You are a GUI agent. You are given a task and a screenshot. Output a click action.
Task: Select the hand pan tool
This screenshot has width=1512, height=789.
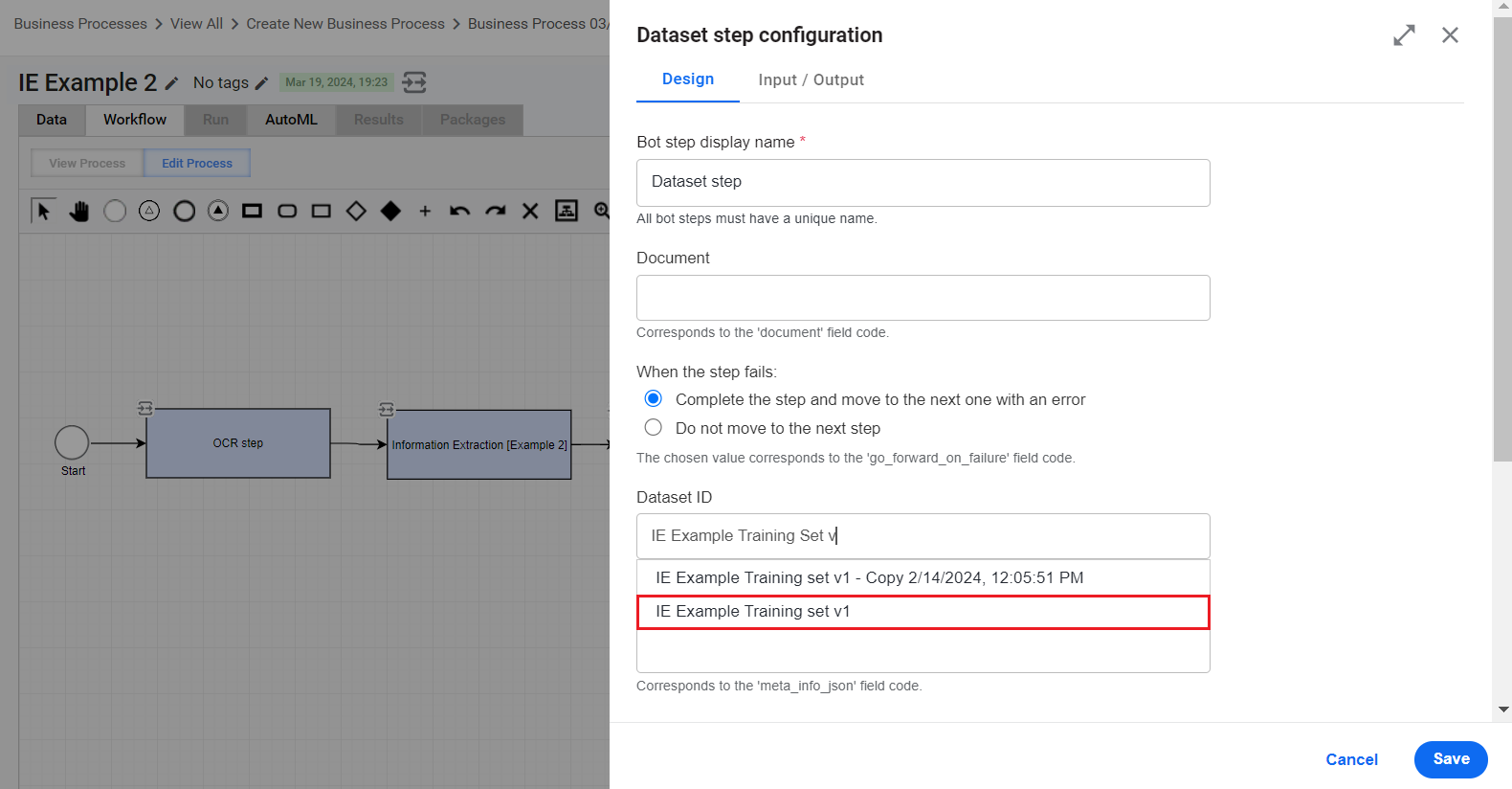pyautogui.click(x=78, y=211)
